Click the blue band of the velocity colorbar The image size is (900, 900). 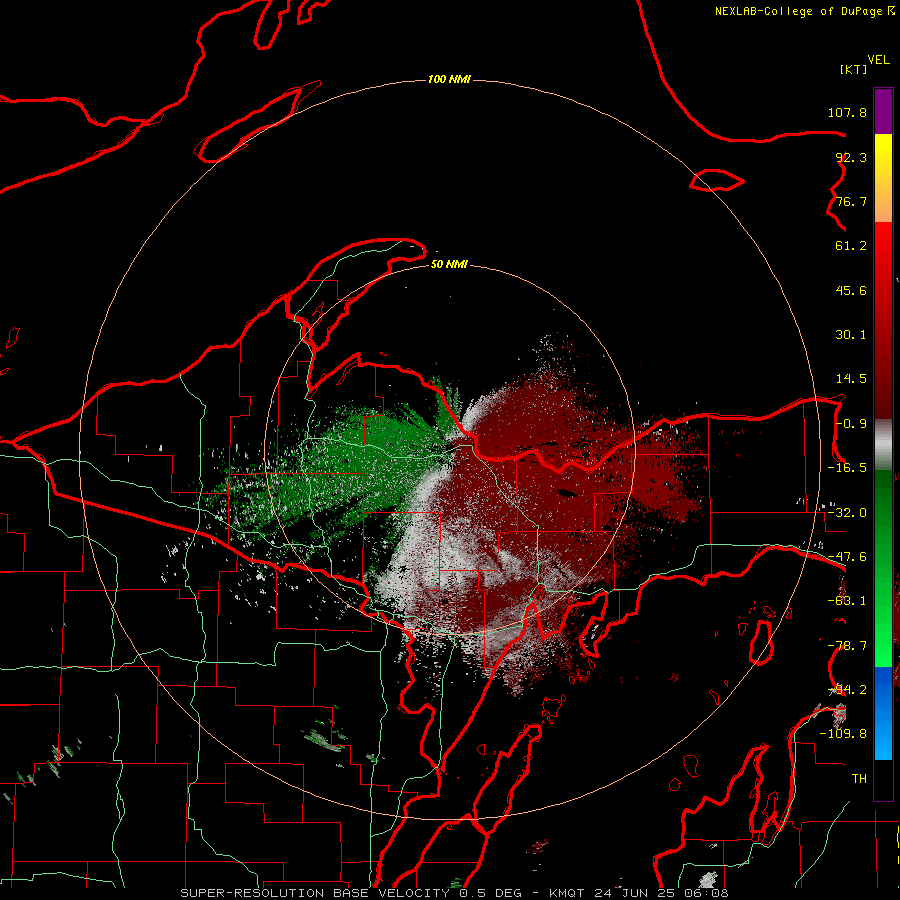point(883,713)
